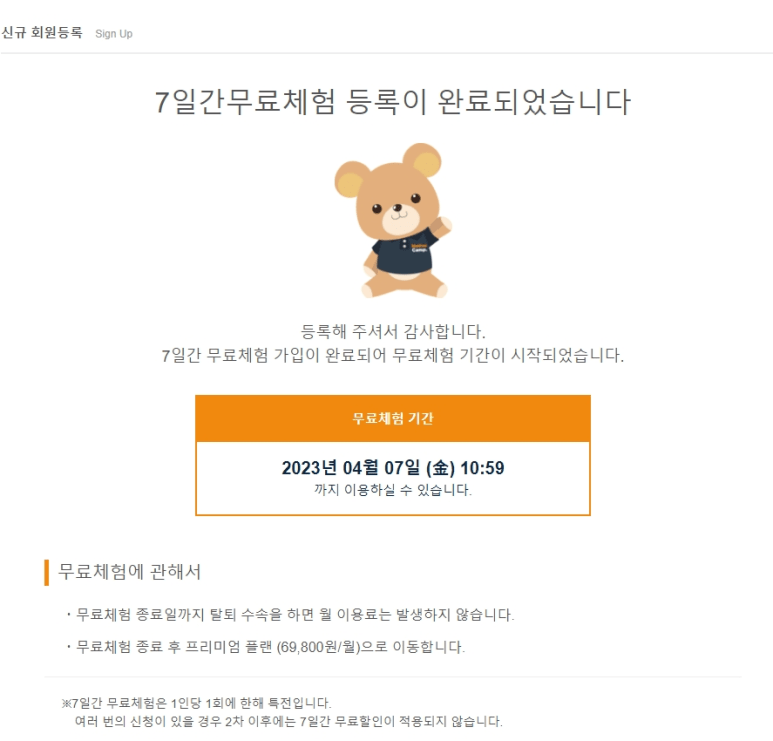The width and height of the screenshot is (773, 741).
Task: Click the '7일간무료체험 등록이 완료되었습니다' headline
Action: [392, 102]
